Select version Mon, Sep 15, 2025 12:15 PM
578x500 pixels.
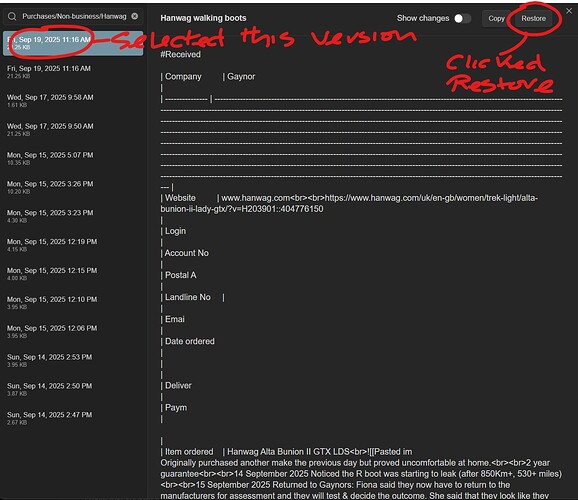[x=73, y=274]
